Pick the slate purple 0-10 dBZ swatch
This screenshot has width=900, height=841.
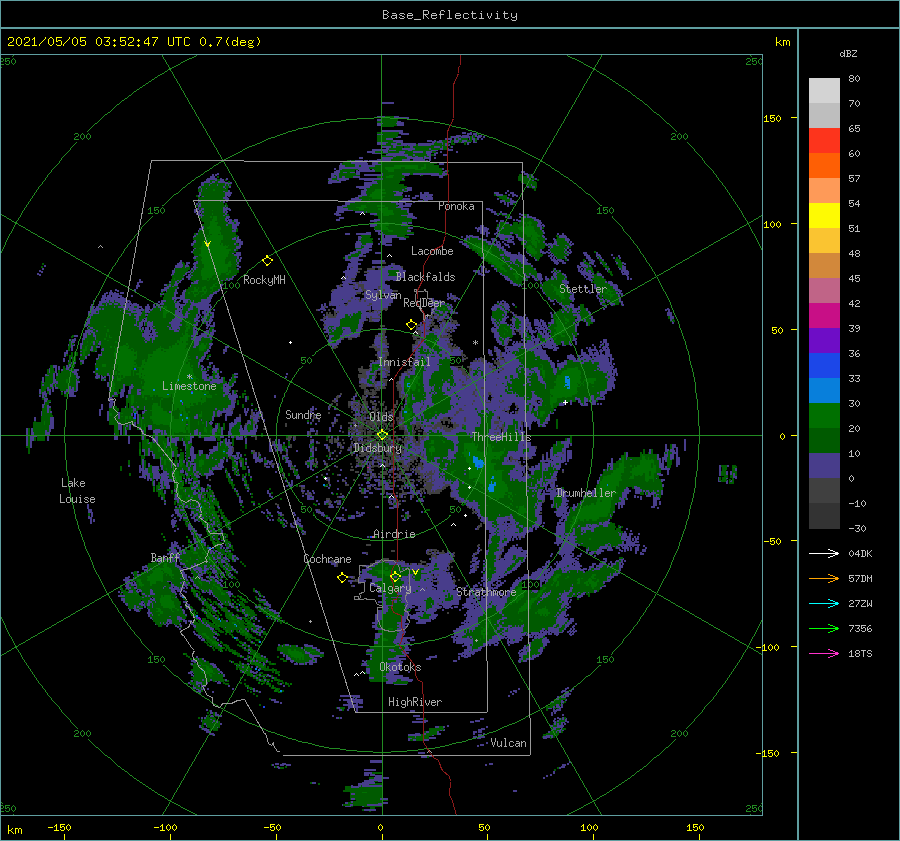(x=824, y=465)
